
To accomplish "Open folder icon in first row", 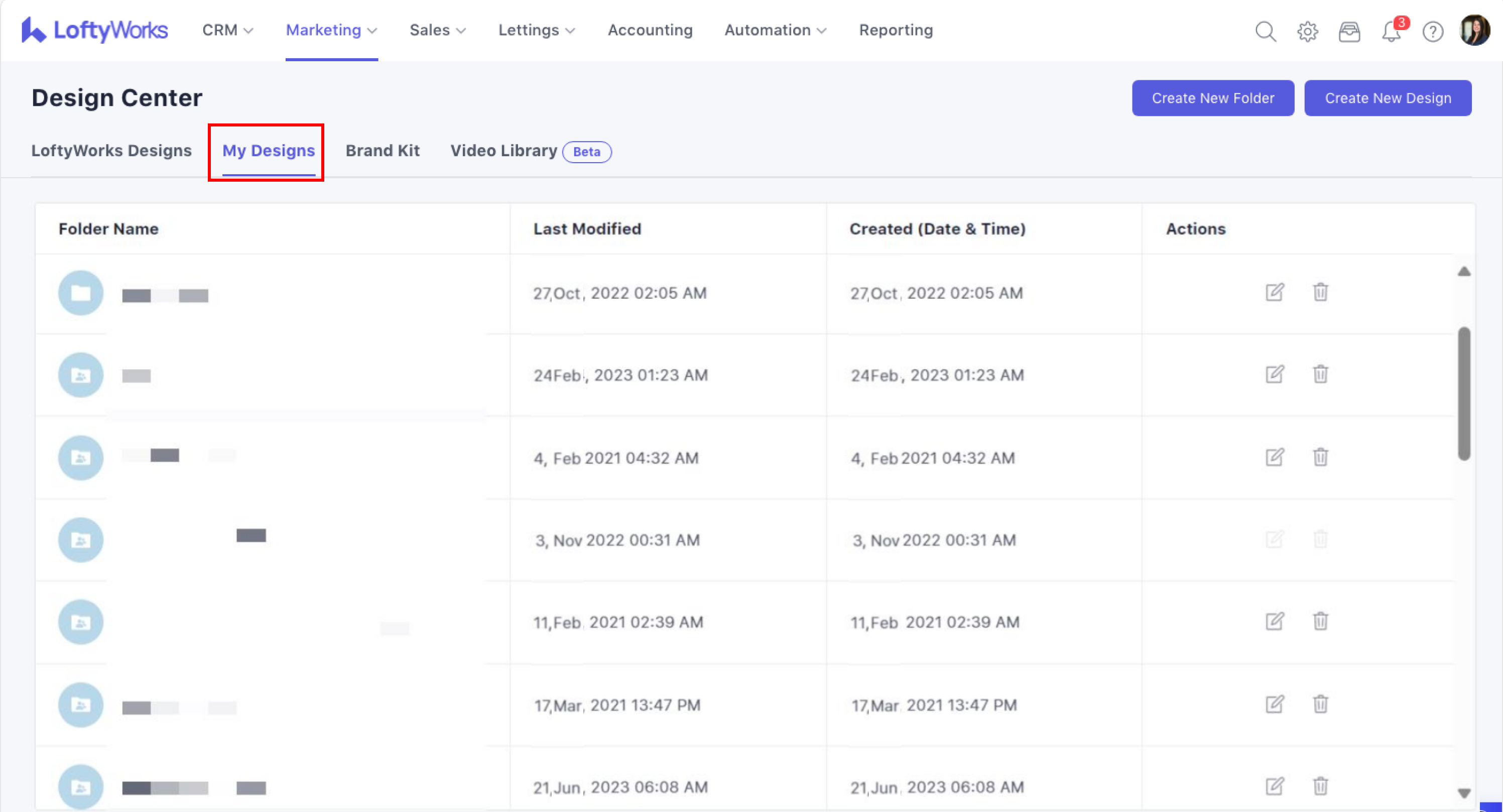I will coord(80,293).
